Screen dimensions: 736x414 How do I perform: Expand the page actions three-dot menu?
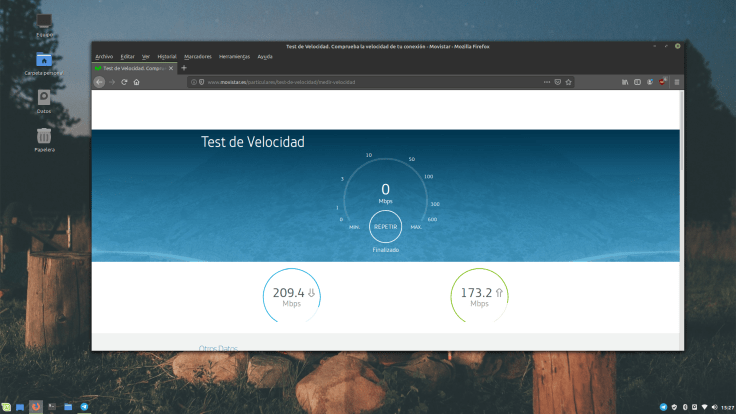(x=546, y=82)
